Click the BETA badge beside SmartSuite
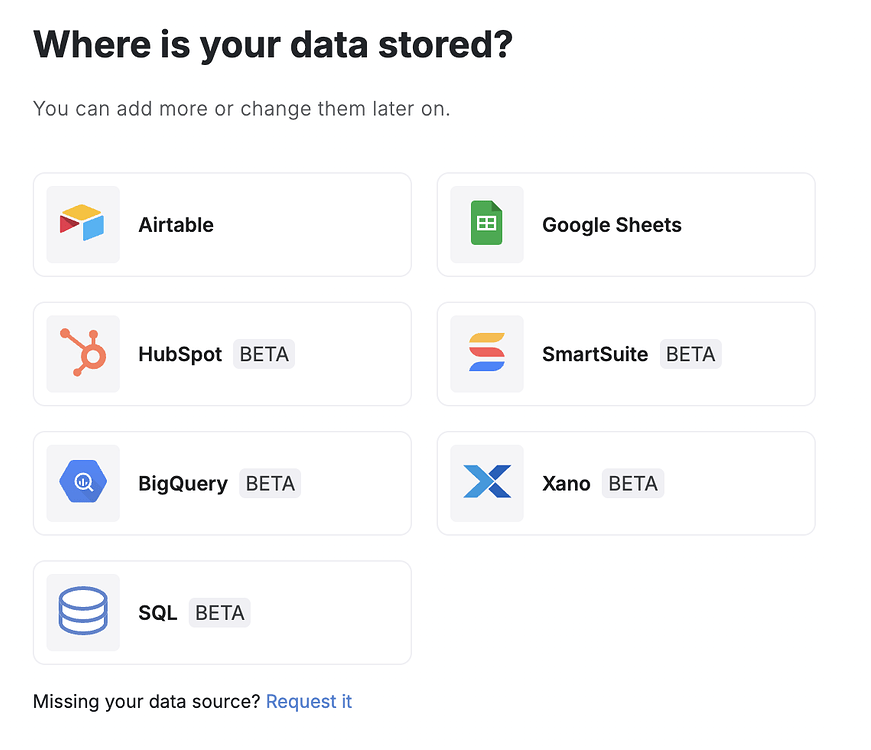The height and width of the screenshot is (750, 871). (x=690, y=354)
